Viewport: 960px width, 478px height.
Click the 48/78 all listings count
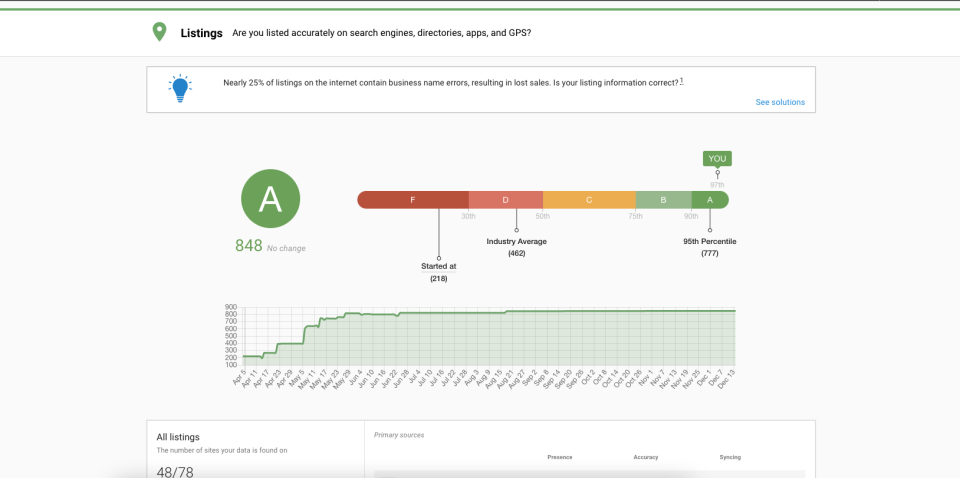pos(175,471)
